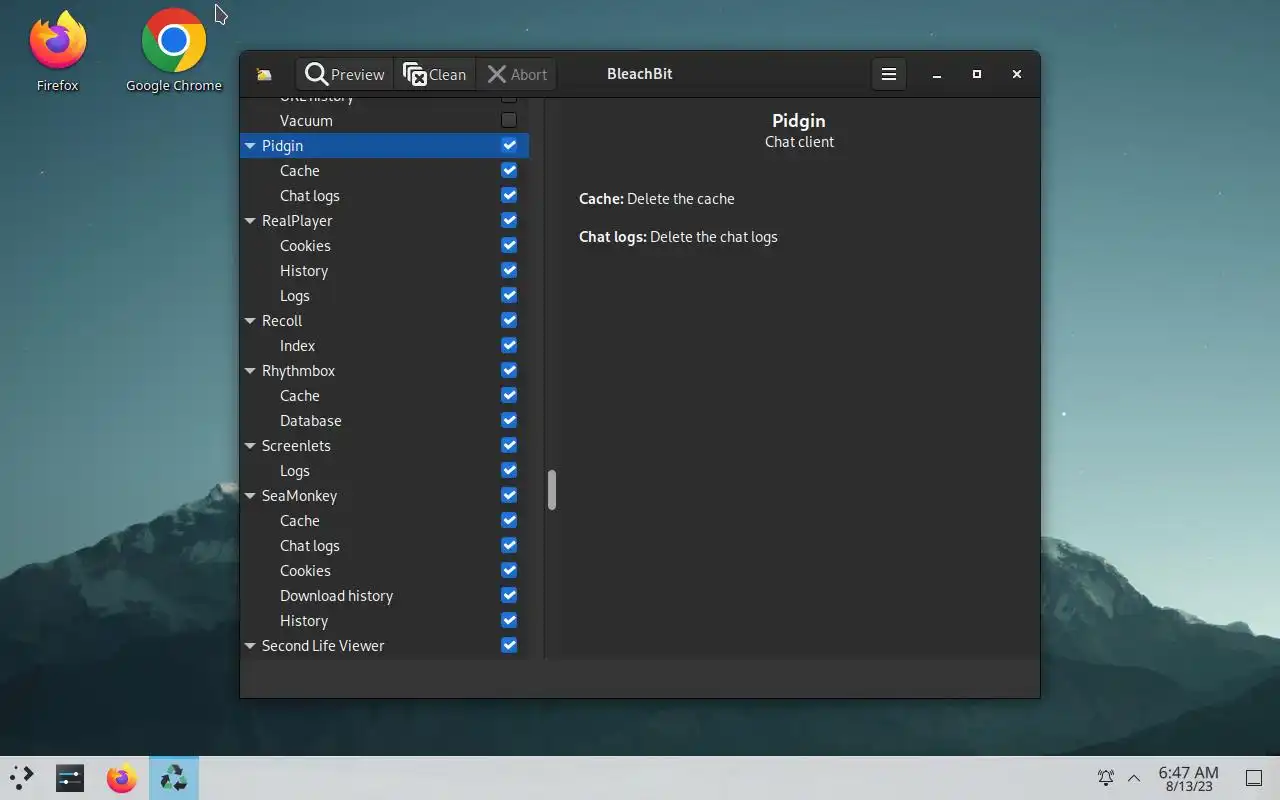Click the 'Cache: Delete the cache' description
The image size is (1280, 800).
(x=657, y=199)
